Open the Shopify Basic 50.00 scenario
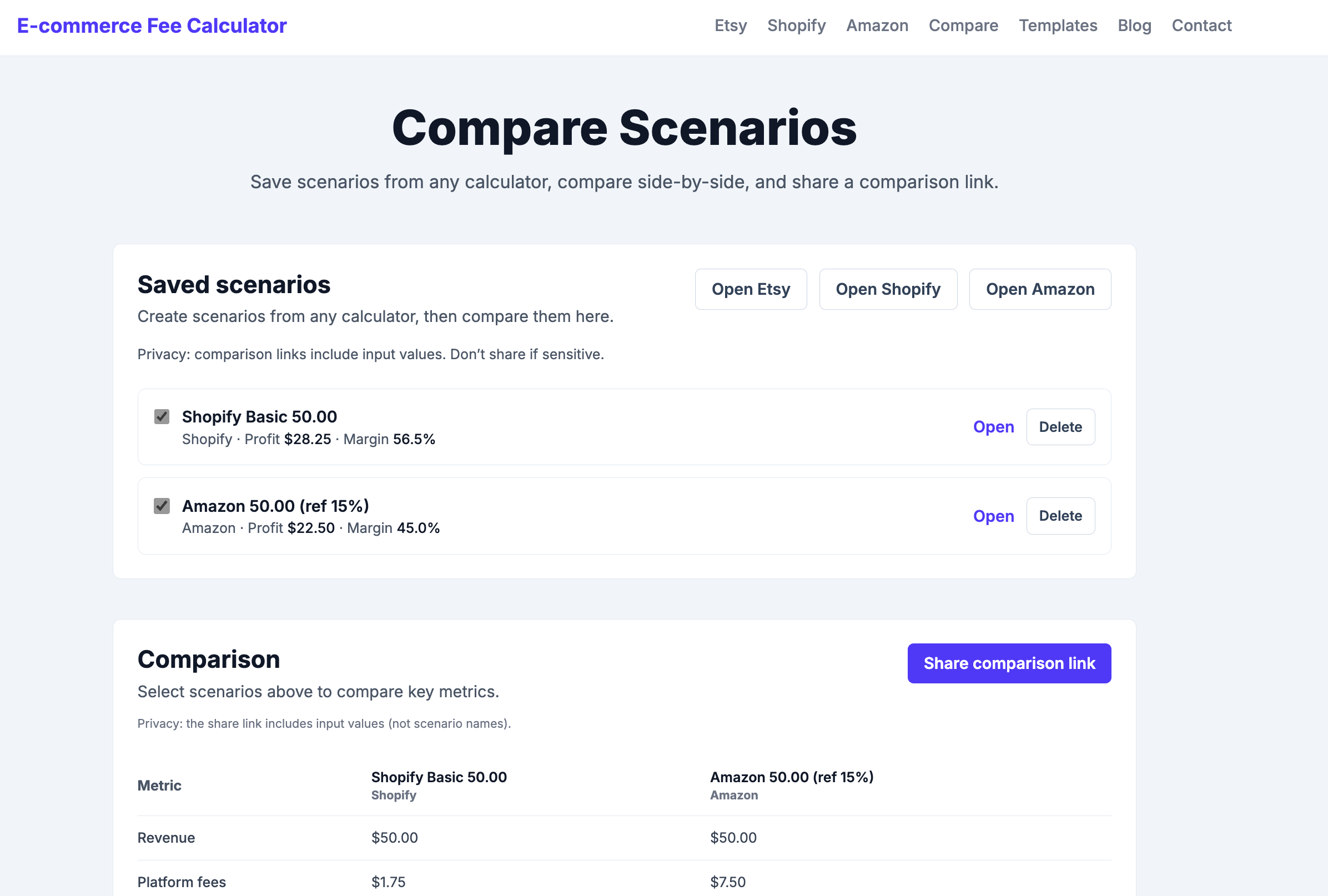The height and width of the screenshot is (896, 1328). coord(994,427)
